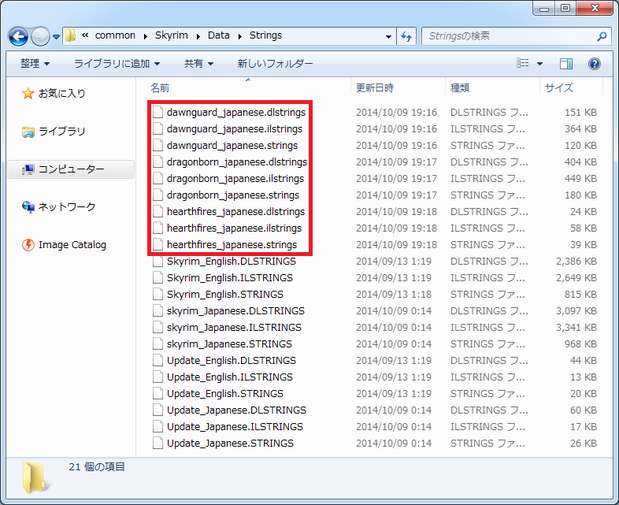
Task: Select file Update_Japanese.STRINGS
Action: pyautogui.click(x=230, y=444)
